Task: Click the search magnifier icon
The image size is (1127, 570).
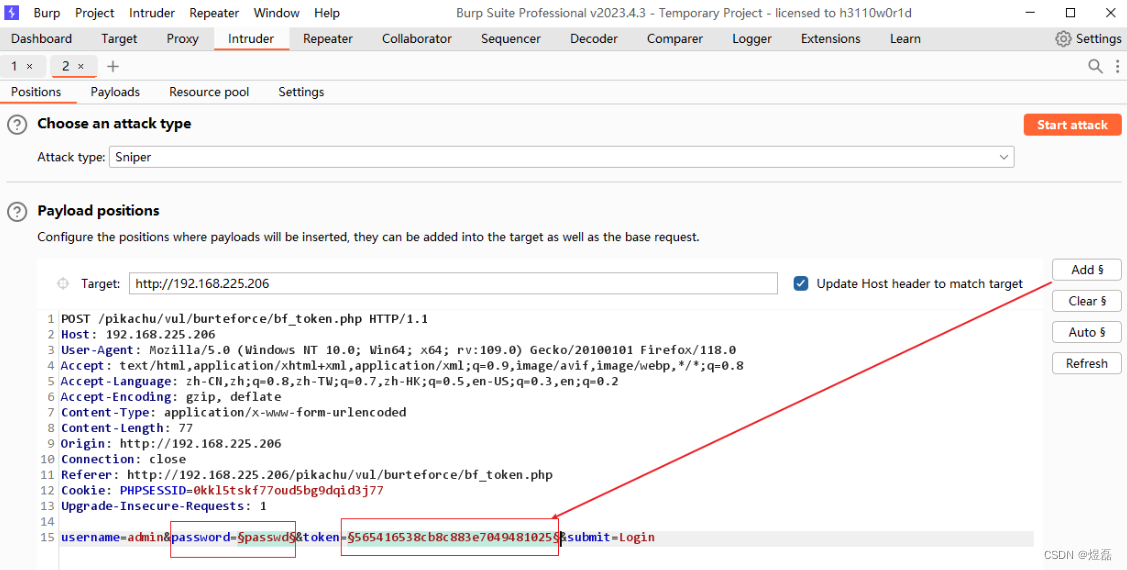Action: (1095, 66)
